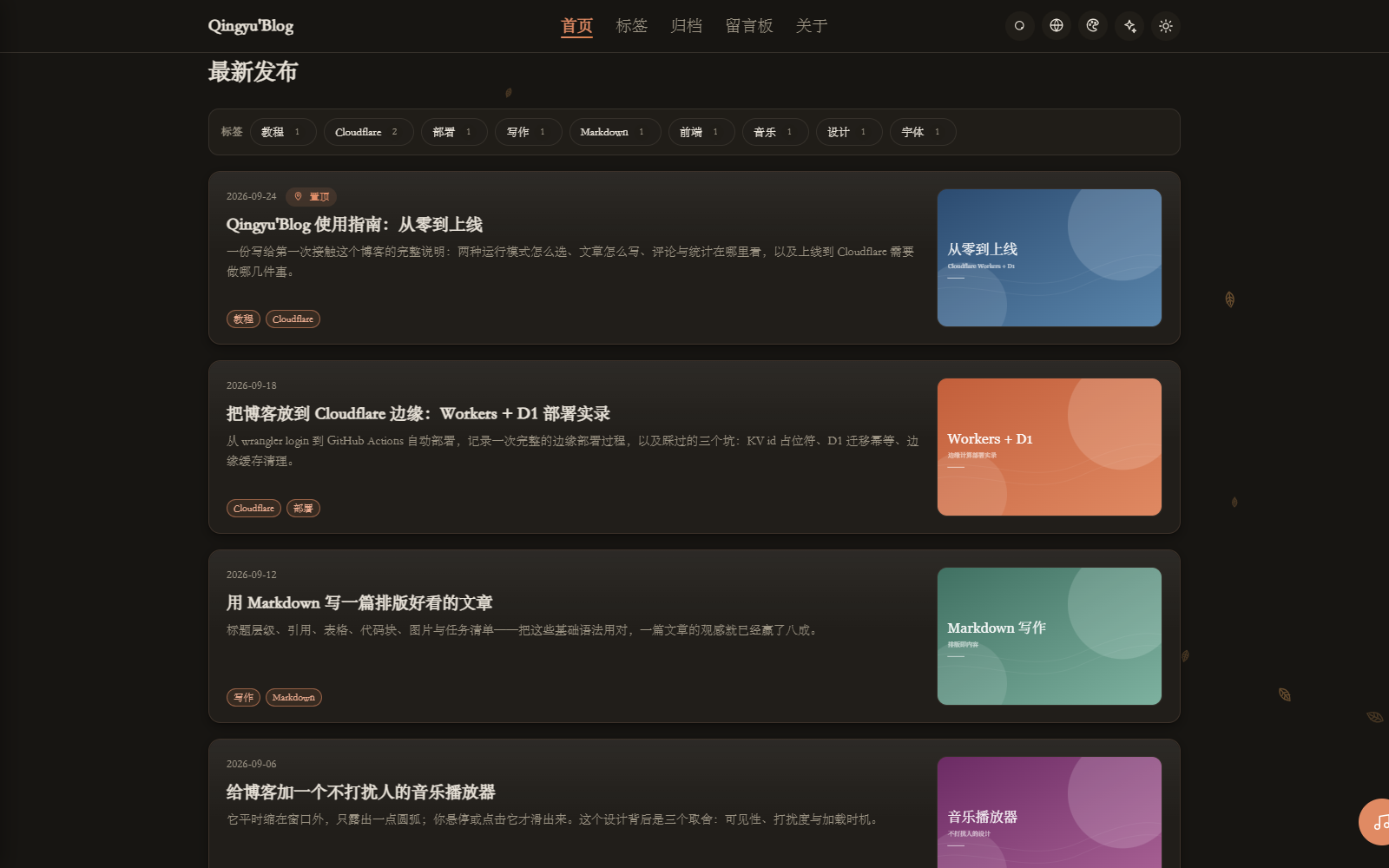Click Cloudflare tag on the first post card

tap(293, 319)
